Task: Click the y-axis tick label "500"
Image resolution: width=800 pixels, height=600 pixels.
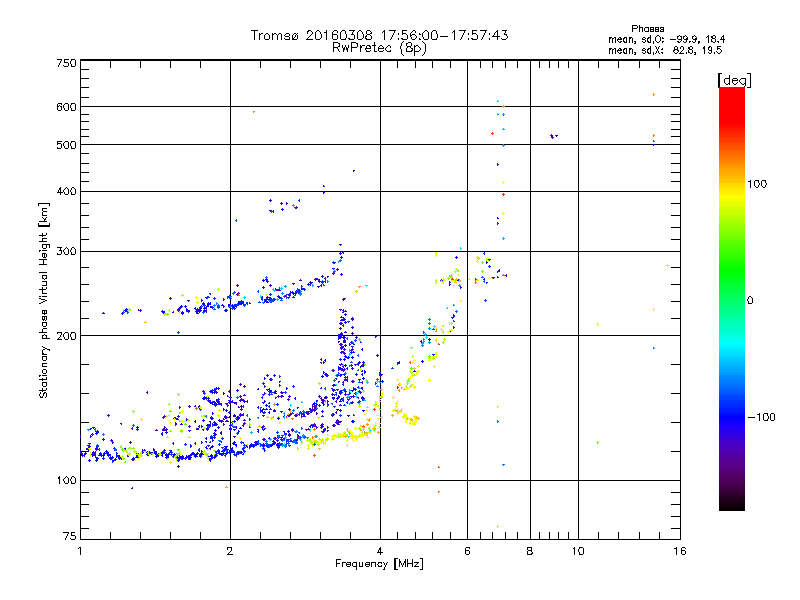Action: click(66, 145)
